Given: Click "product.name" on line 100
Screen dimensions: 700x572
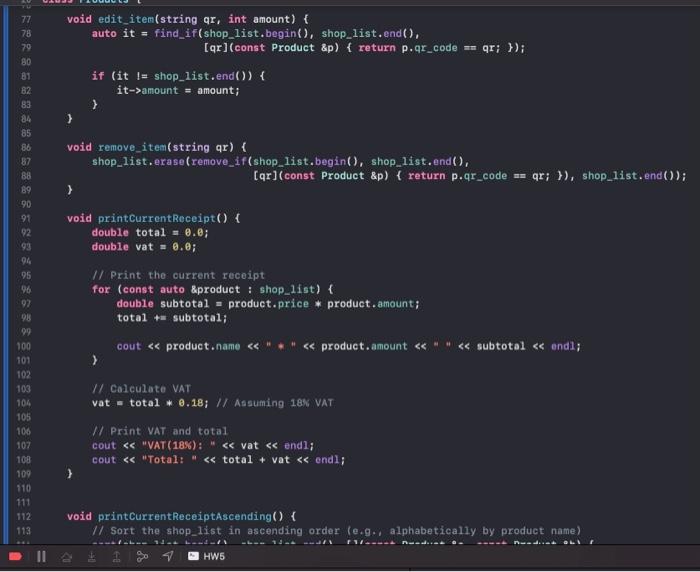Looking at the screenshot, I should click(x=203, y=347).
